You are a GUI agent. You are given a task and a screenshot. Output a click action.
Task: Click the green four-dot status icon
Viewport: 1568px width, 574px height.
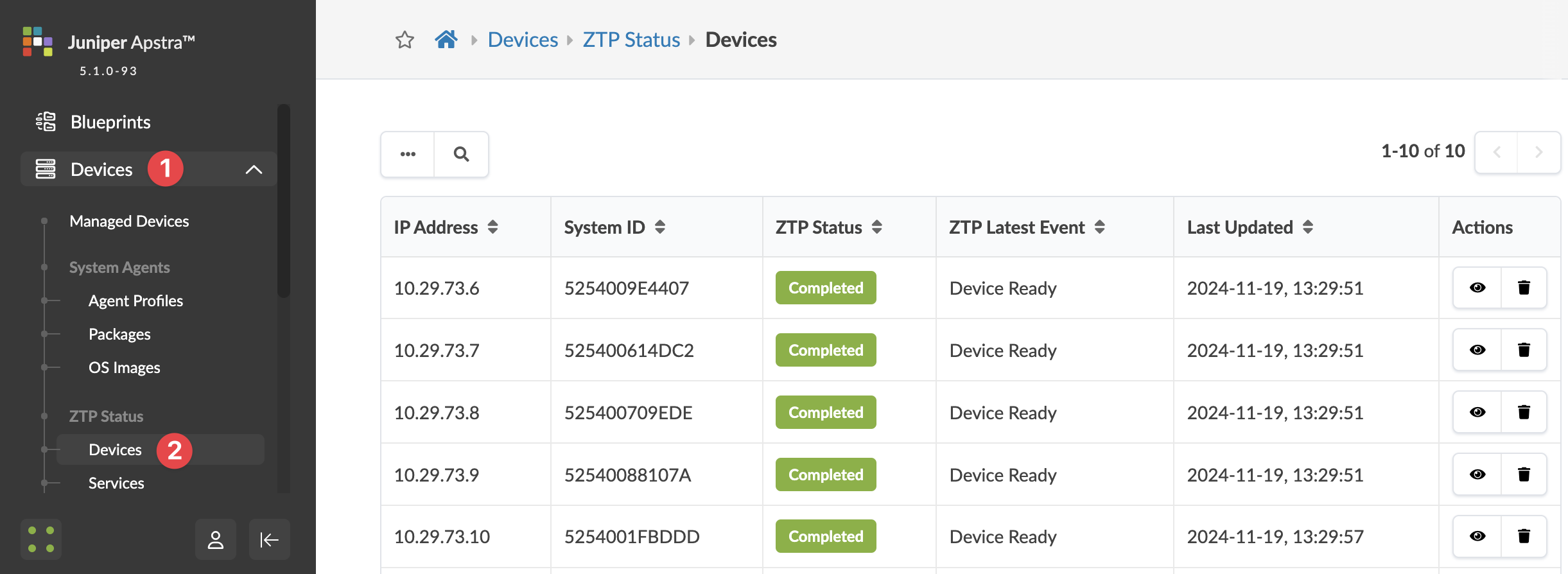point(41,540)
